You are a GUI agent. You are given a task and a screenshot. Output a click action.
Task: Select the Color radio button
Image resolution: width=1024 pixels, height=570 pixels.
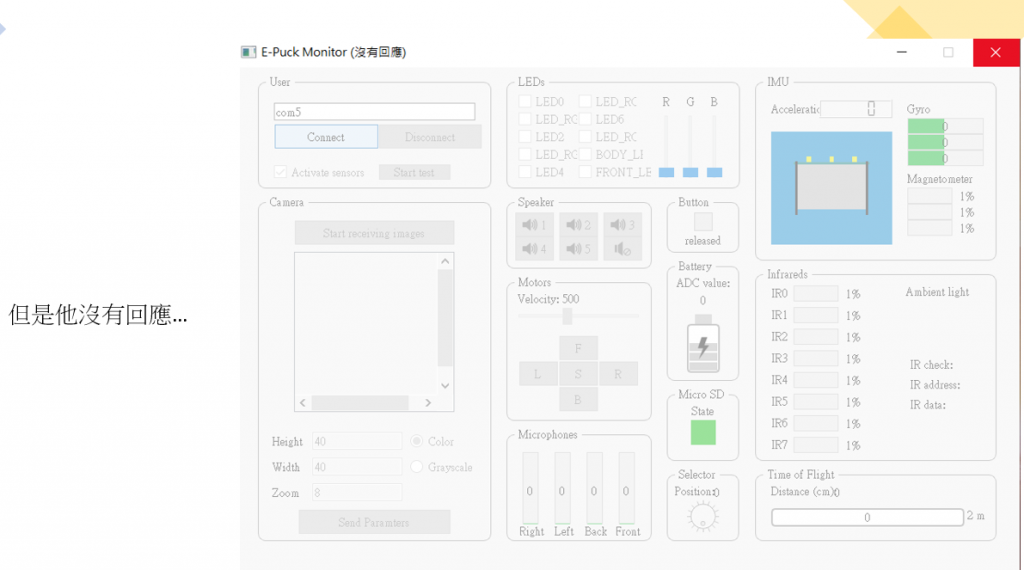point(416,441)
